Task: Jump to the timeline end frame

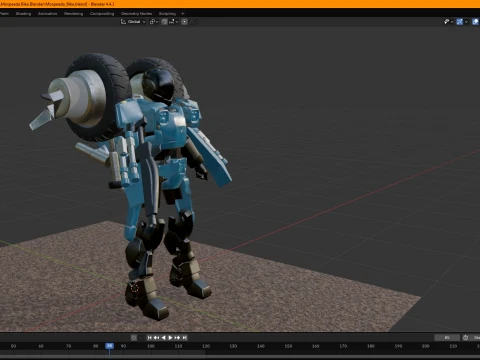Action: [184, 338]
